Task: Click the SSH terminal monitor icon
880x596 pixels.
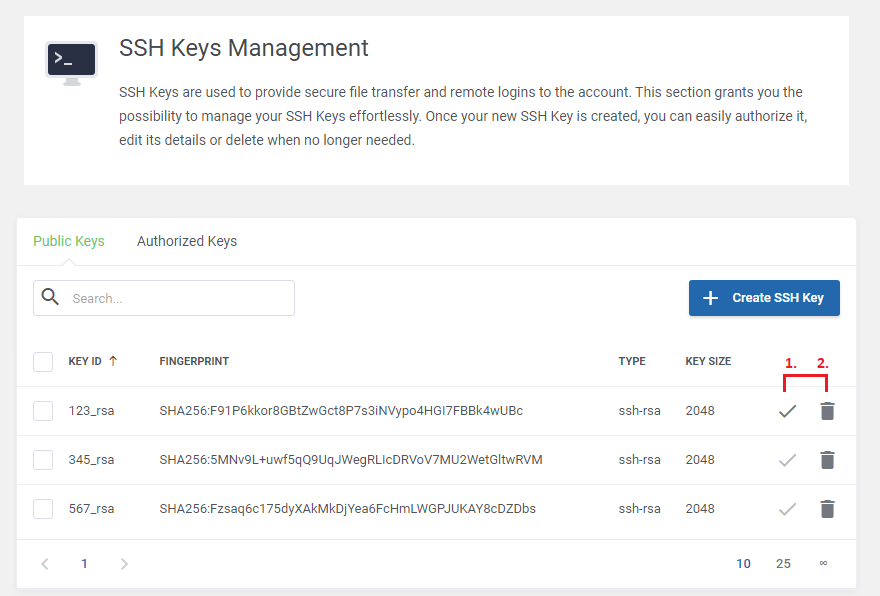Action: (x=71, y=63)
